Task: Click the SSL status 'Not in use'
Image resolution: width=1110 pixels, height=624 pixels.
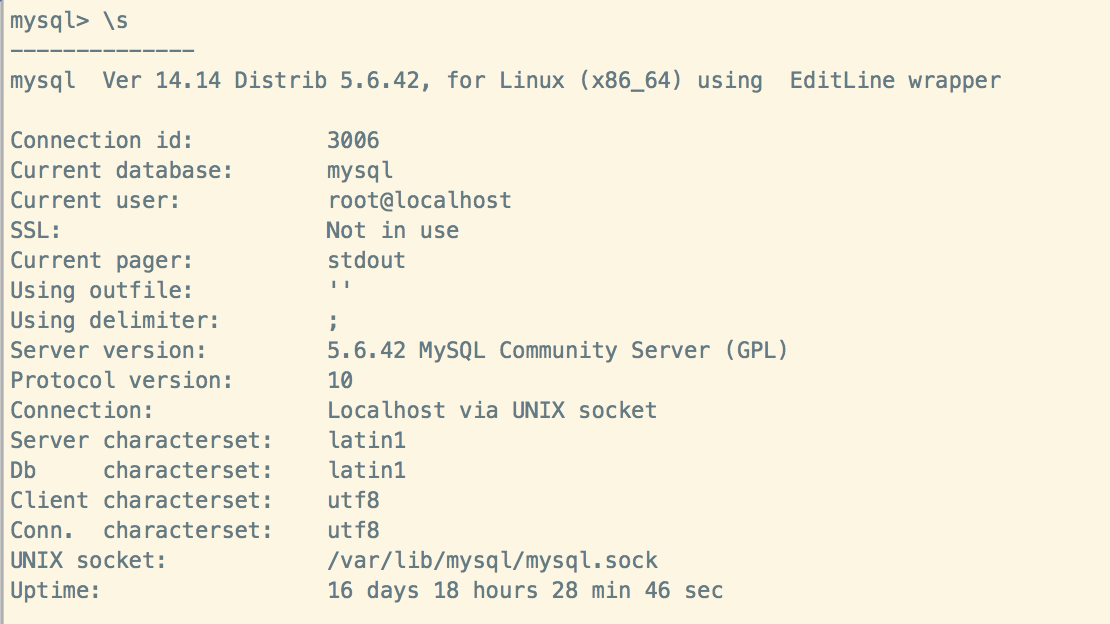Action: (x=392, y=230)
